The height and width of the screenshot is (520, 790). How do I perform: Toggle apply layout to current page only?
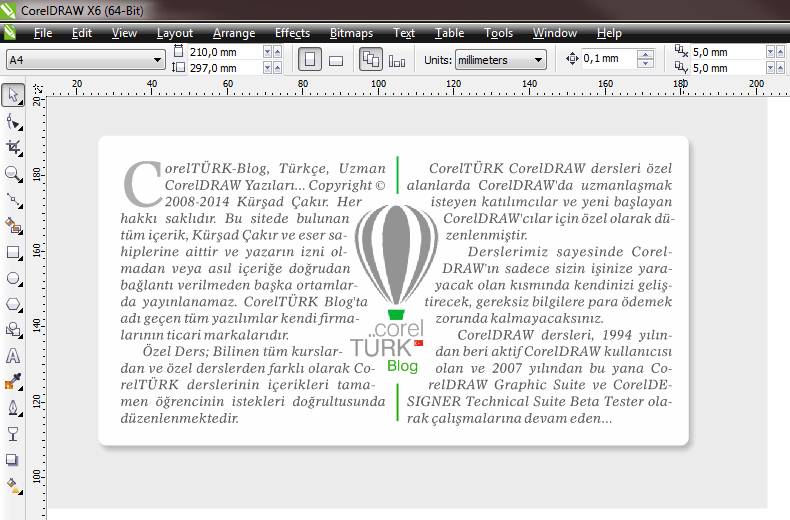(397, 61)
